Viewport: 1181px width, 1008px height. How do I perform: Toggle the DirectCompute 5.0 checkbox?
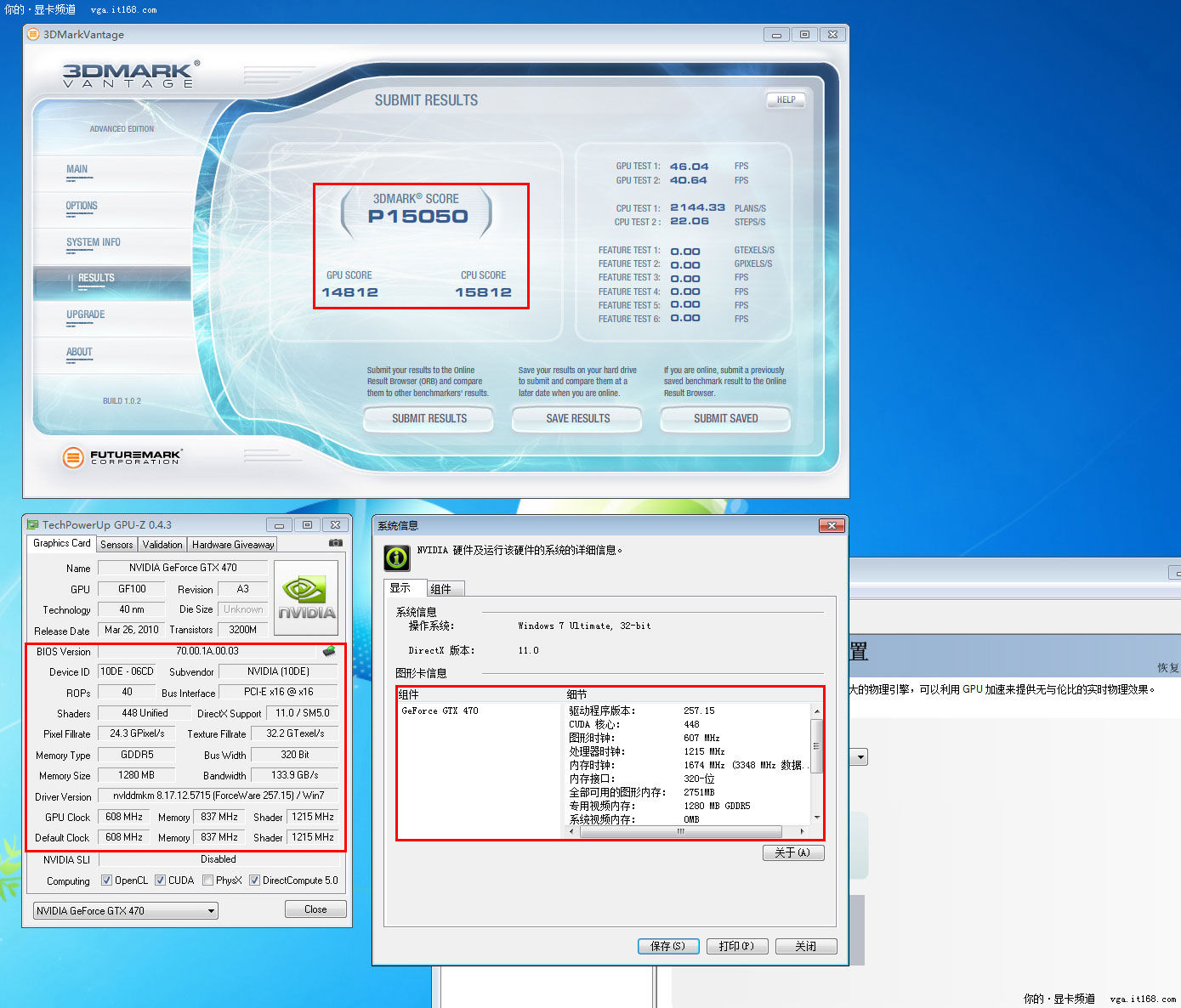[254, 881]
